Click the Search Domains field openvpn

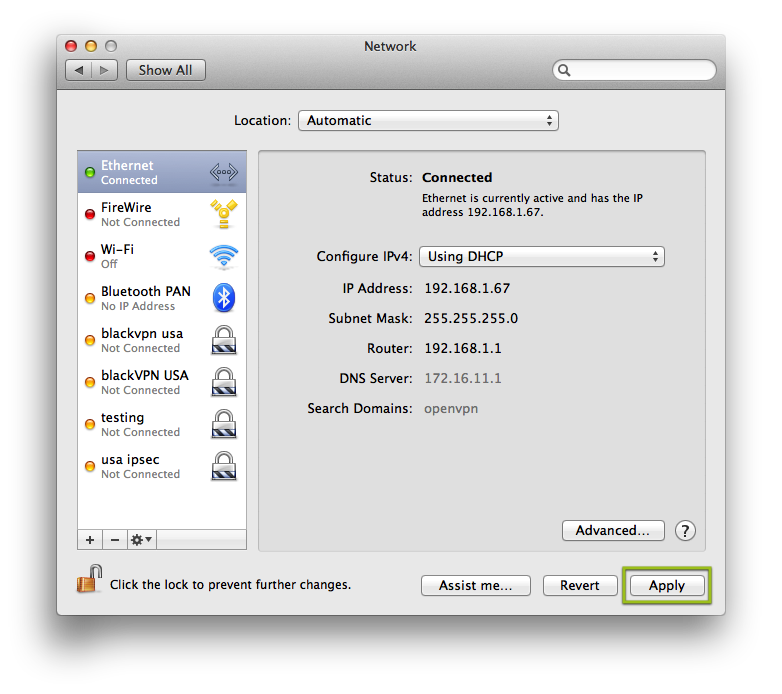pyautogui.click(x=451, y=409)
